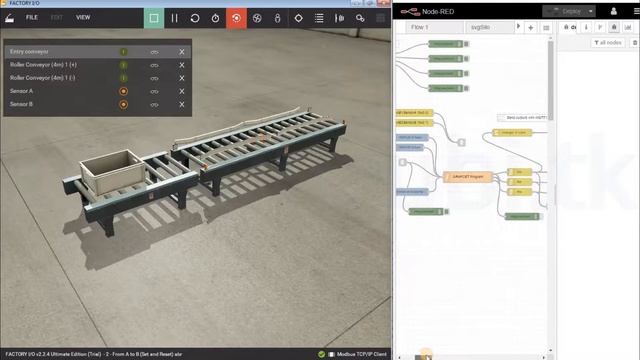The height and width of the screenshot is (360, 640).
Task: Remove Roller Conveyor (4m) 1 (+) tag
Action: point(182,65)
